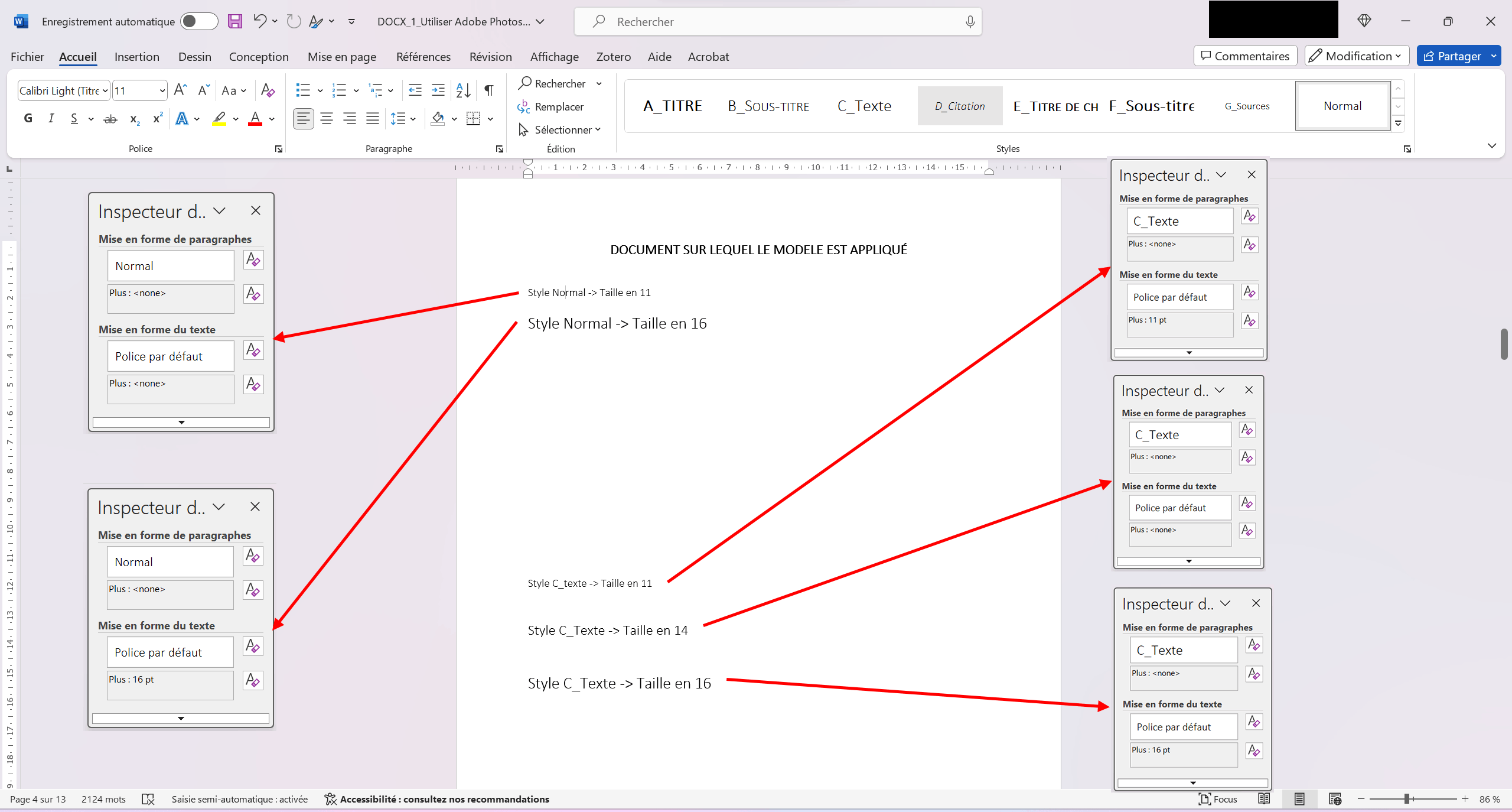Open the font size dropdown

click(x=162, y=90)
